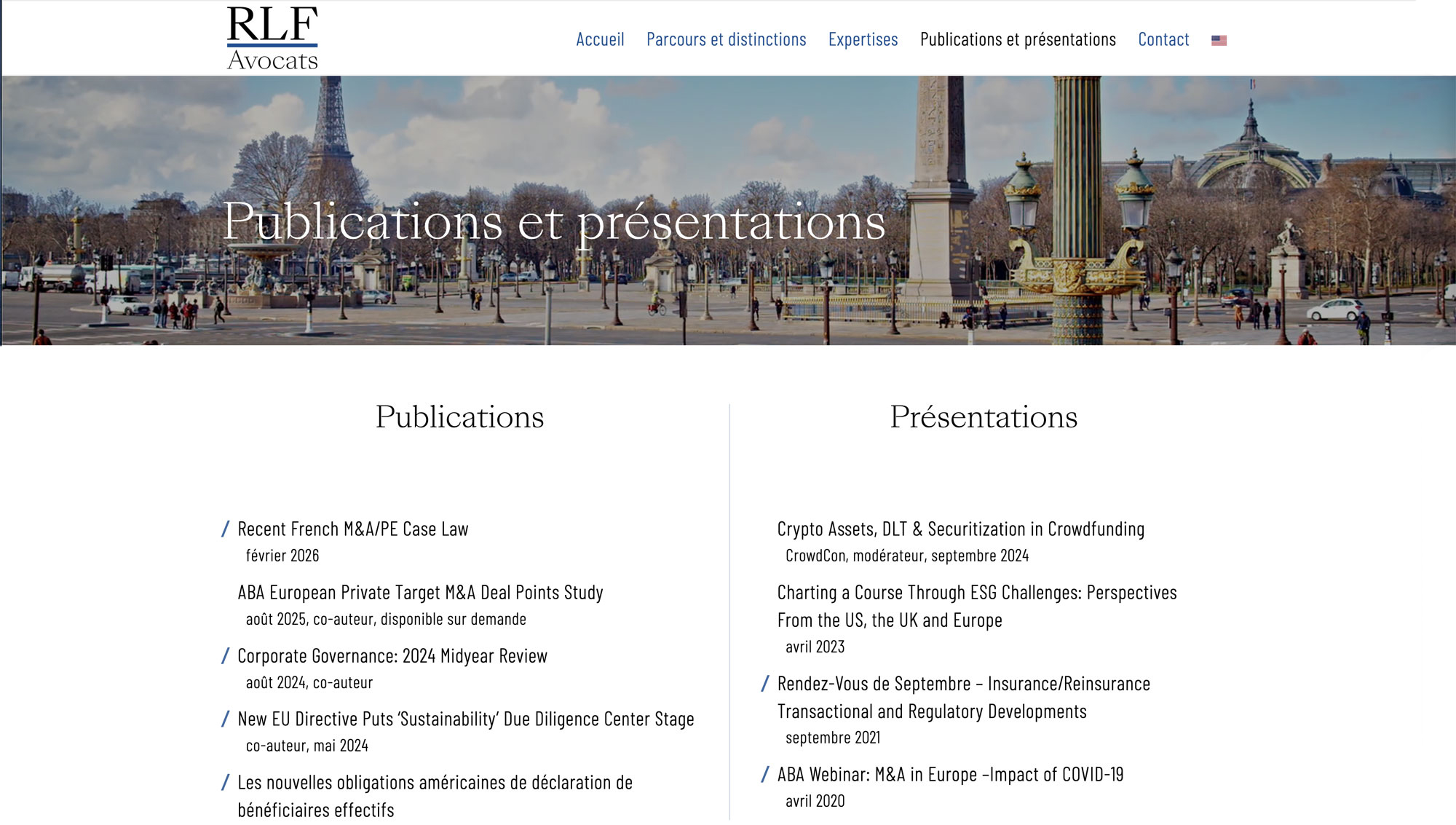Open Les nouvelles obligations américaines publication
The height and width of the screenshot is (825, 1456).
click(435, 783)
